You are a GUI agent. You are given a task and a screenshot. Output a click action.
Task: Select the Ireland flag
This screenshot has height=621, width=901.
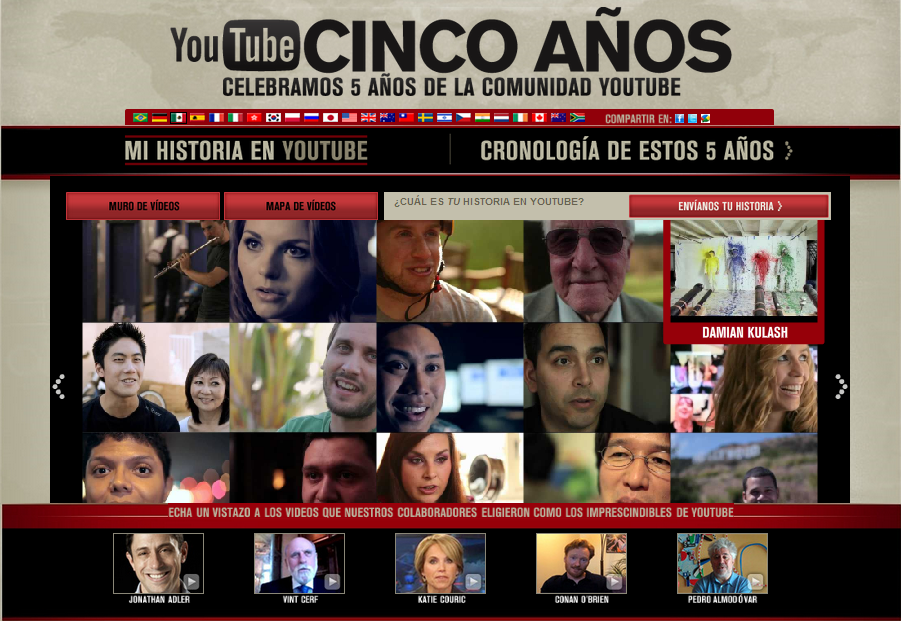520,118
